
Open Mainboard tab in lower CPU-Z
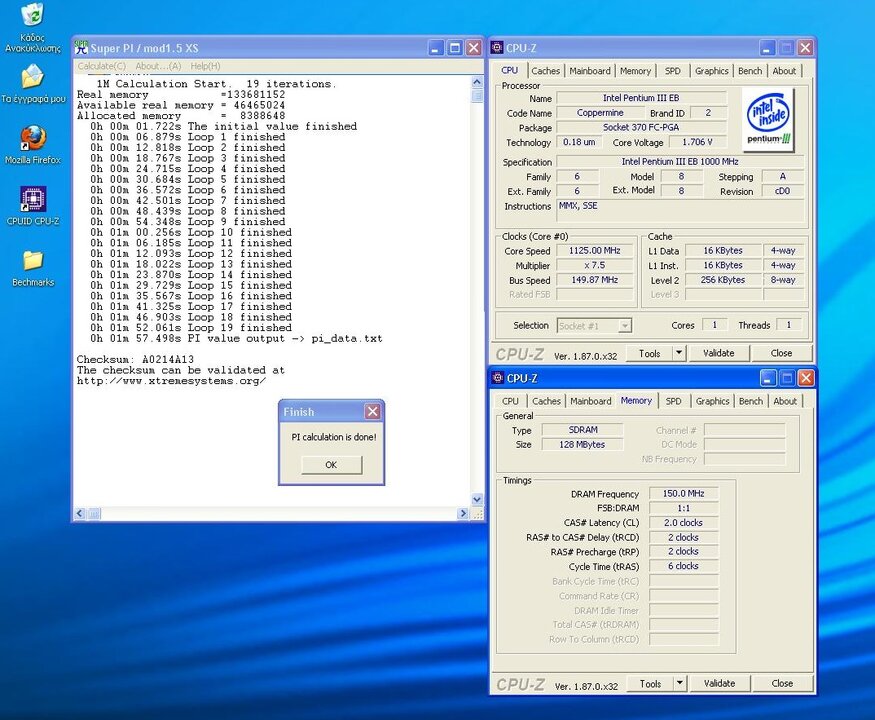pyautogui.click(x=590, y=401)
